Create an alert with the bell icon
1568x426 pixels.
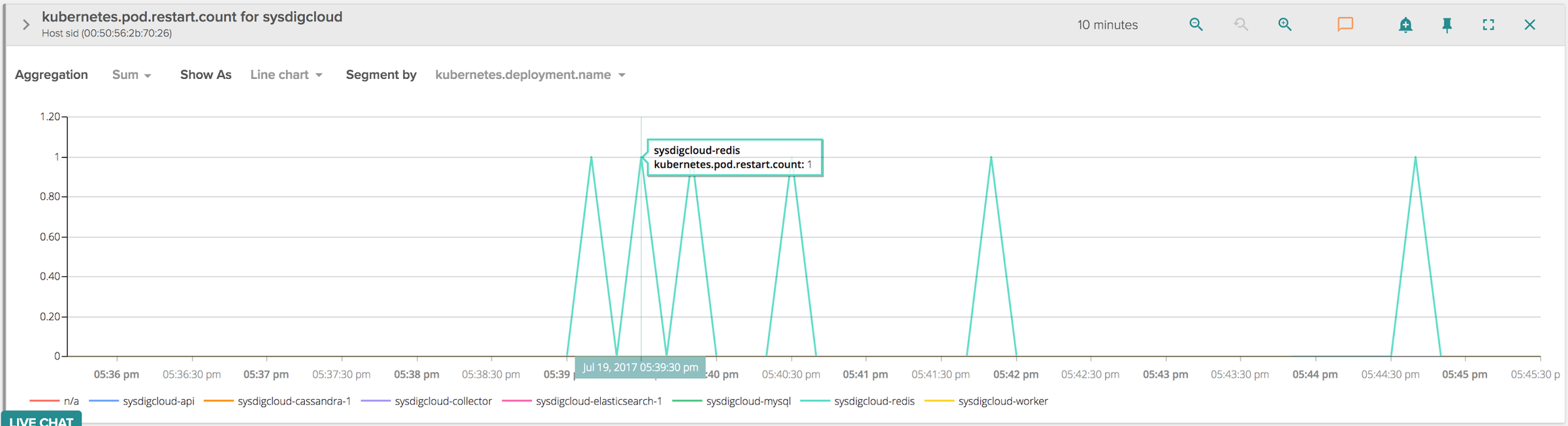click(x=1405, y=25)
